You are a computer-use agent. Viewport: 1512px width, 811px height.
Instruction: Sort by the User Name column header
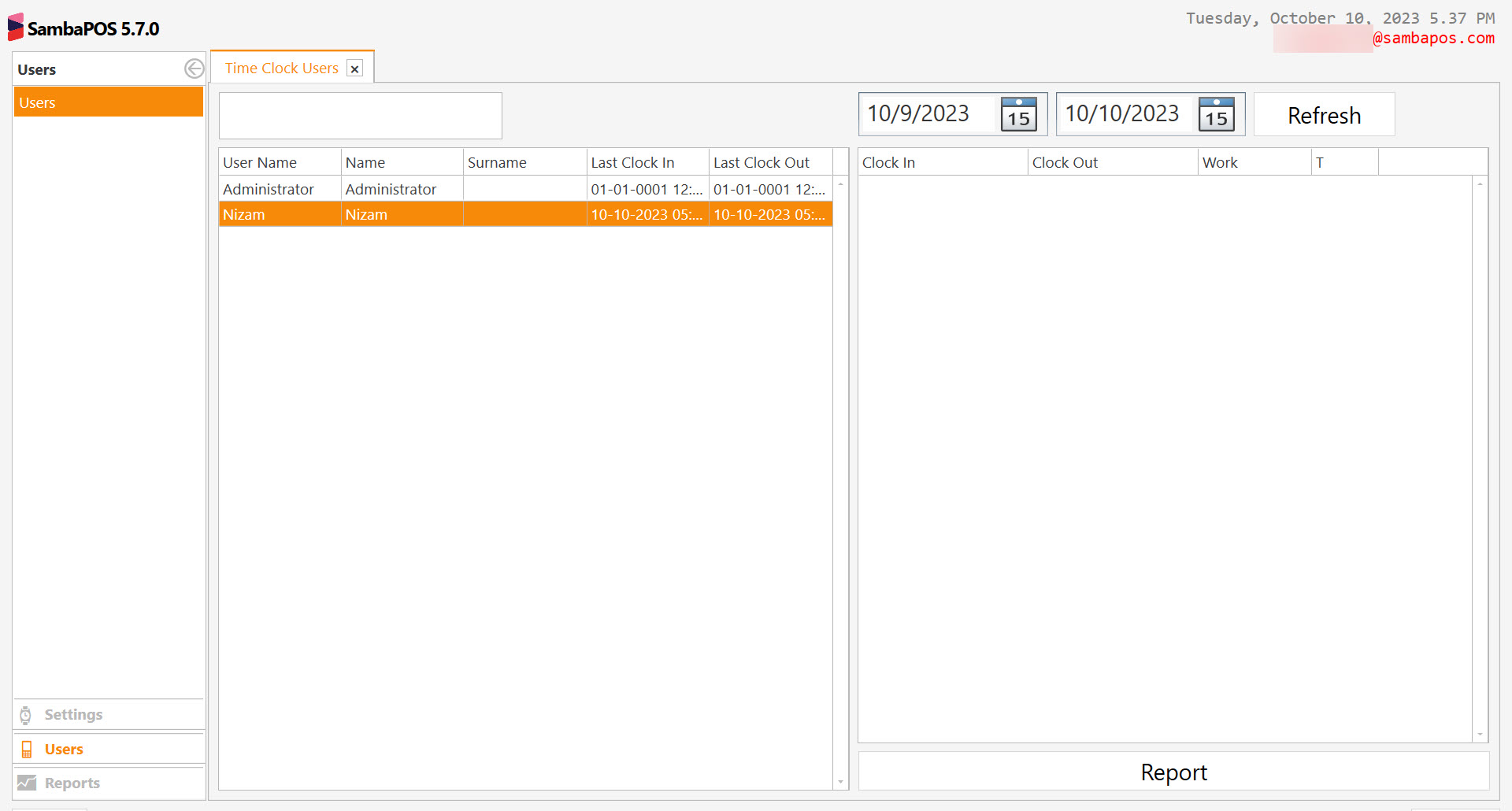[259, 161]
